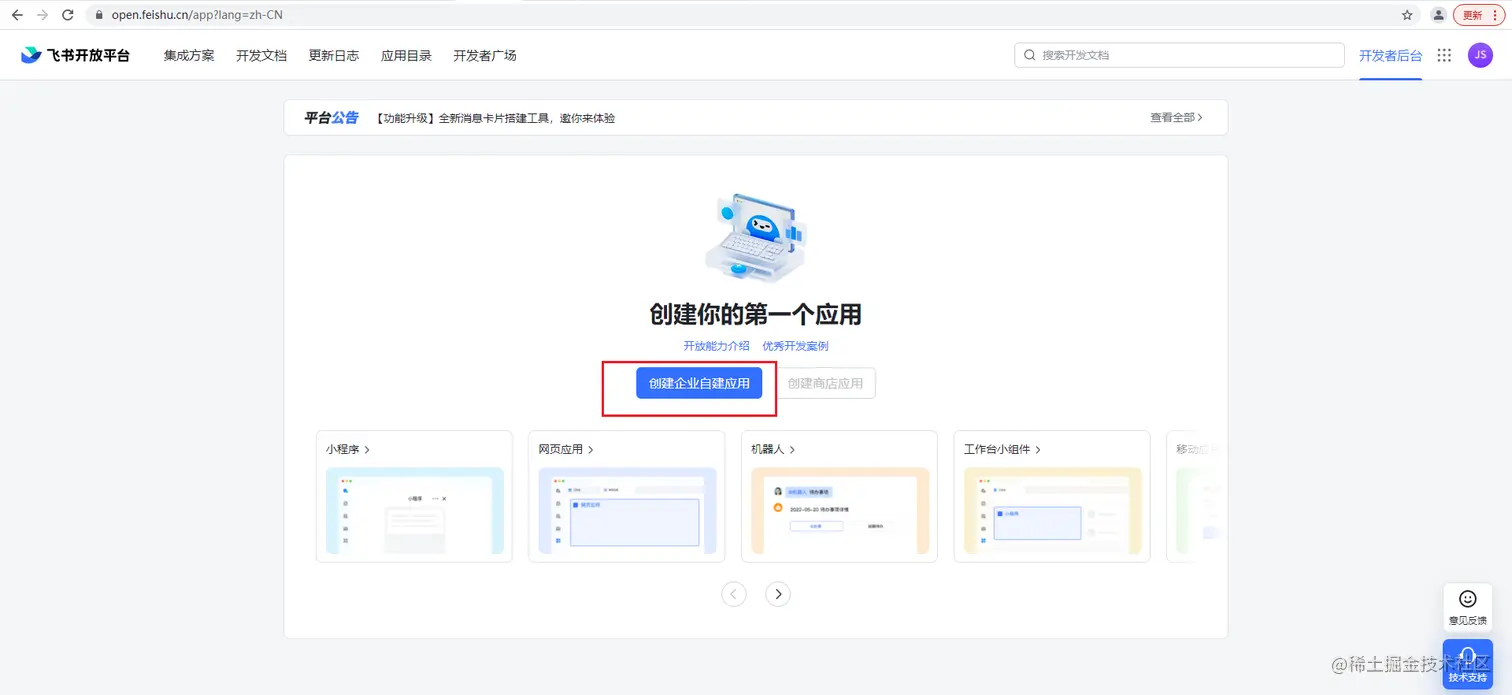Screen dimensions: 1512x695
Task: Click the robot laptop illustration
Action: (x=755, y=236)
